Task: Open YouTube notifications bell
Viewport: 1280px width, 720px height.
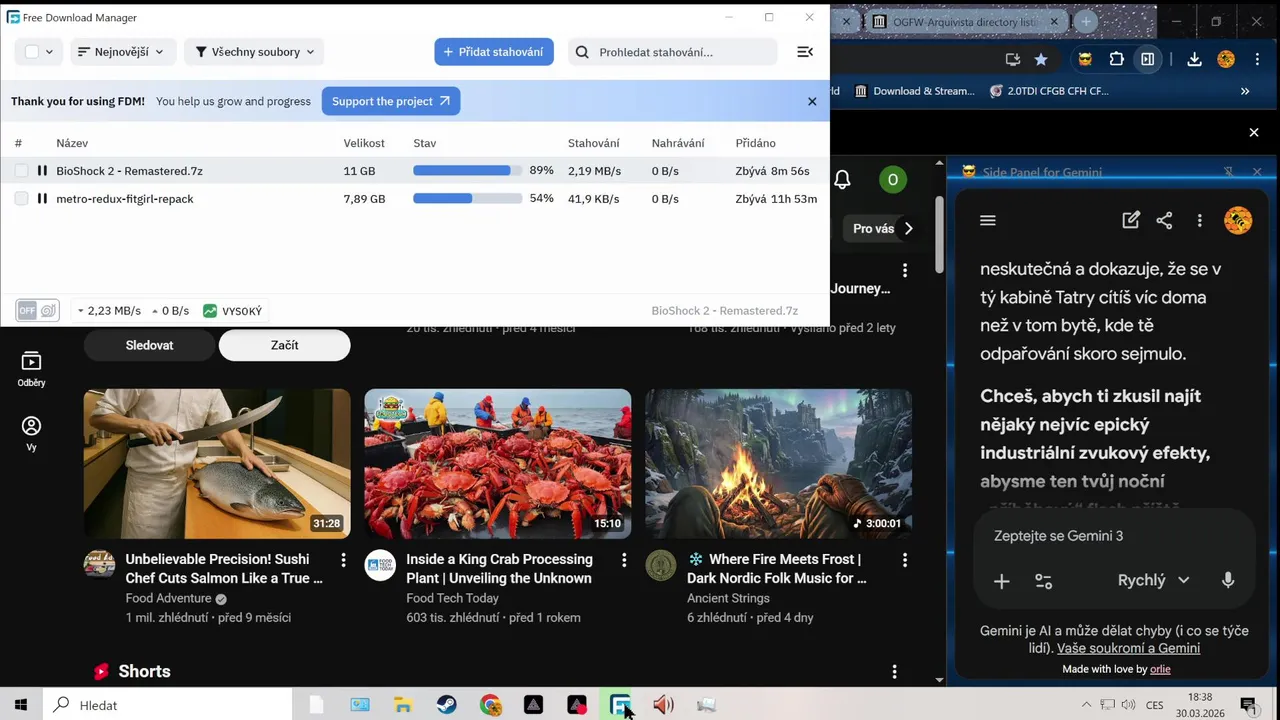Action: [x=842, y=180]
